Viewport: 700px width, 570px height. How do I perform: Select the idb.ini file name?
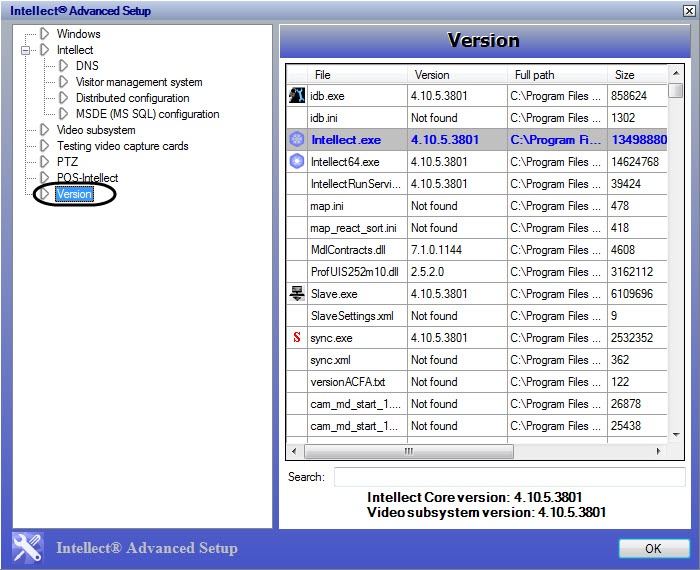pos(324,118)
